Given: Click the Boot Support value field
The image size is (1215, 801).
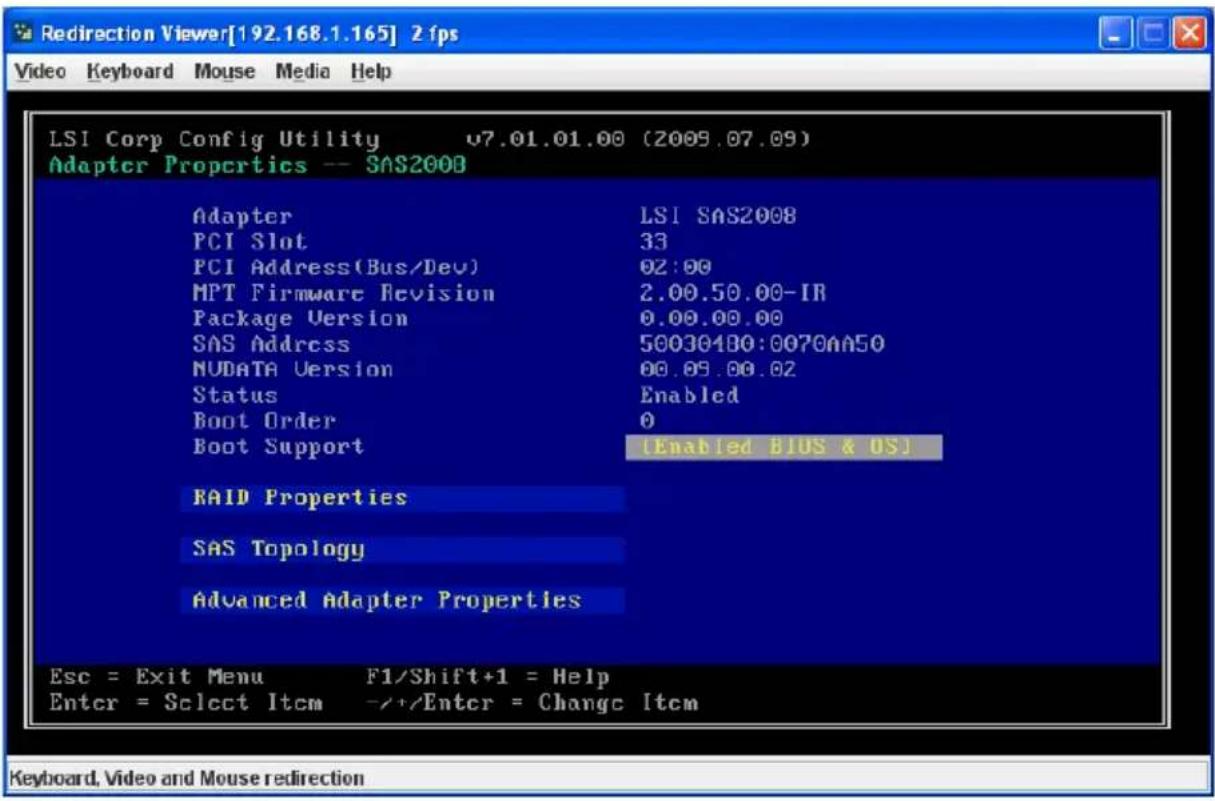Looking at the screenshot, I should click(784, 447).
